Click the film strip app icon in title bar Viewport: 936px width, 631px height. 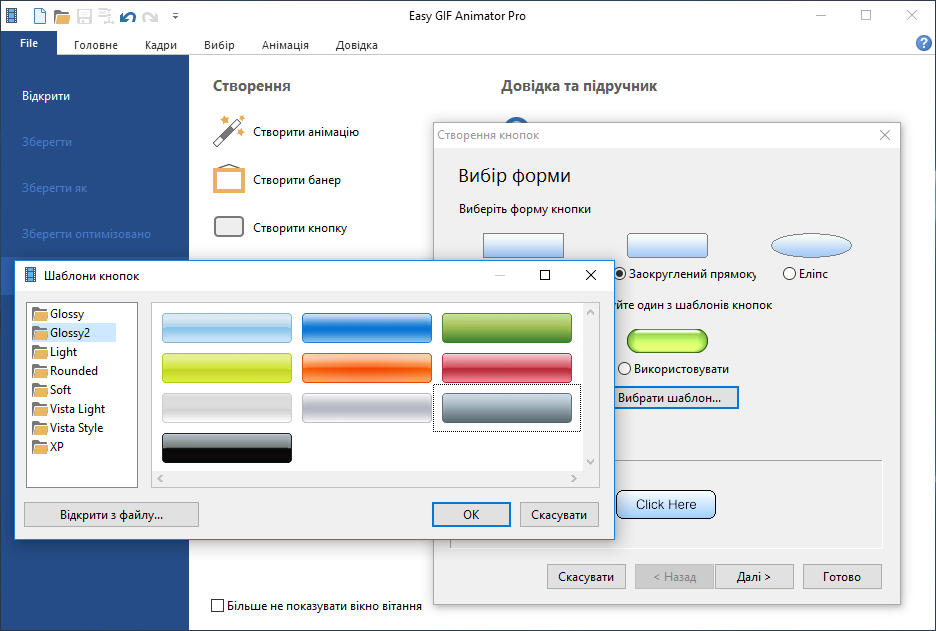click(x=11, y=16)
